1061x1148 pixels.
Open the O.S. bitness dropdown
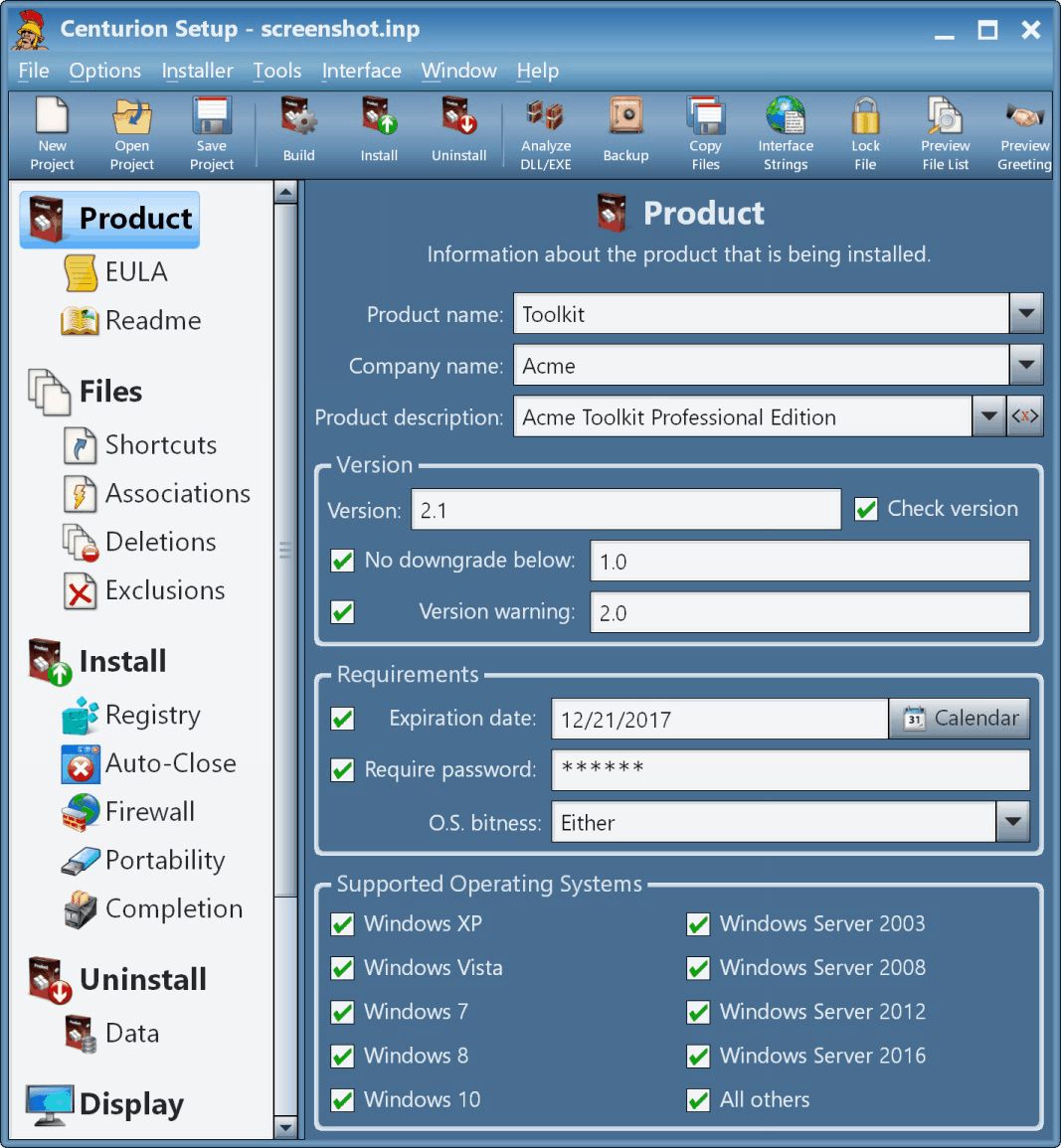[1012, 822]
